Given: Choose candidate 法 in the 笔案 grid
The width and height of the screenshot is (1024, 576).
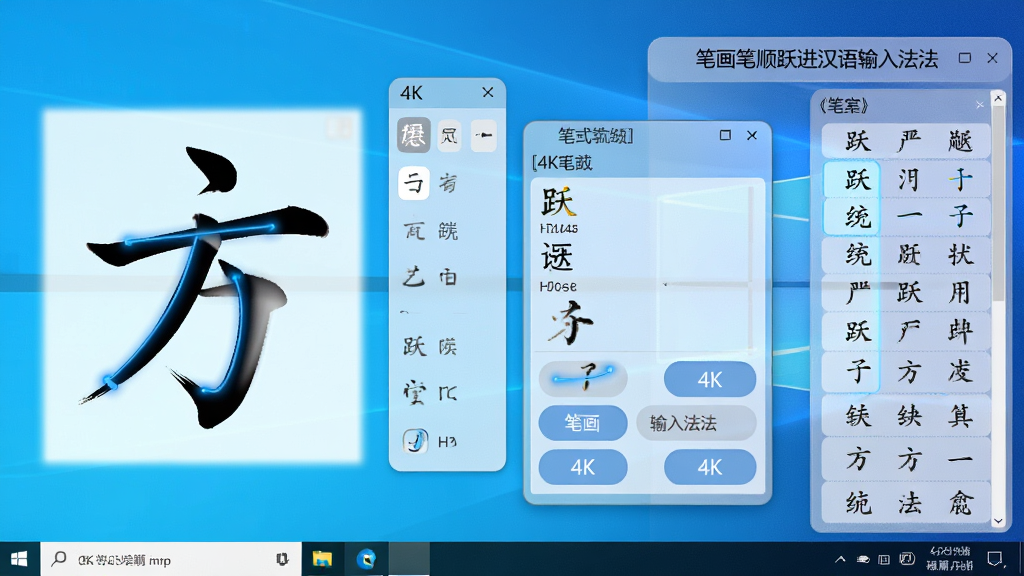Looking at the screenshot, I should [909, 503].
